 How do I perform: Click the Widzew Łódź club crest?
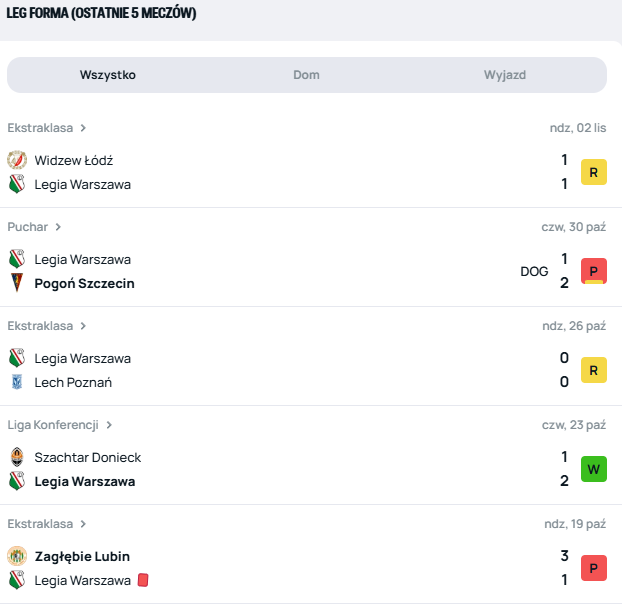16,160
